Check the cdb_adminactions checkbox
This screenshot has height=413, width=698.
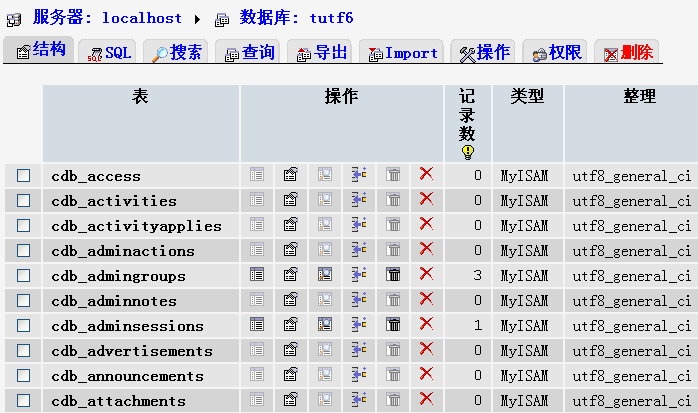coord(24,250)
